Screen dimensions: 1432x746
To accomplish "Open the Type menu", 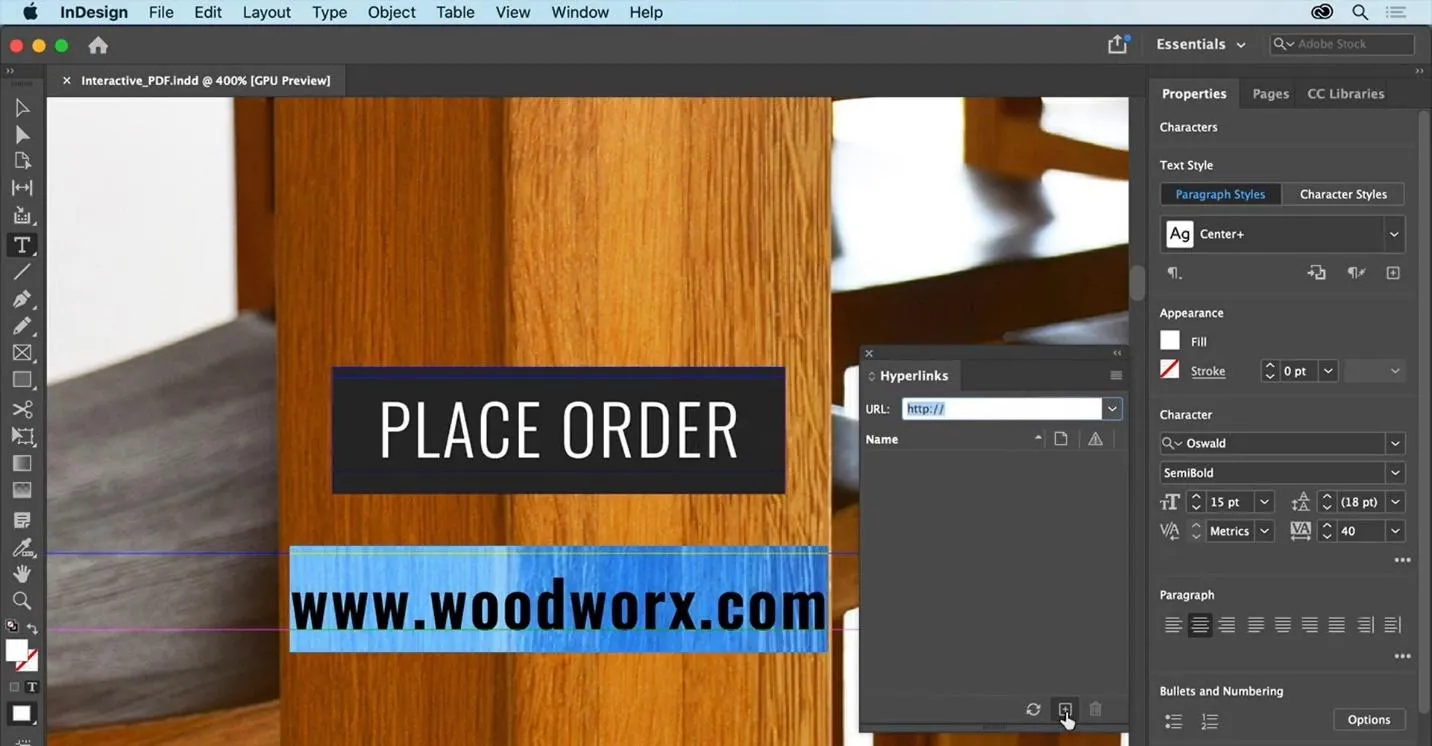I will (329, 12).
